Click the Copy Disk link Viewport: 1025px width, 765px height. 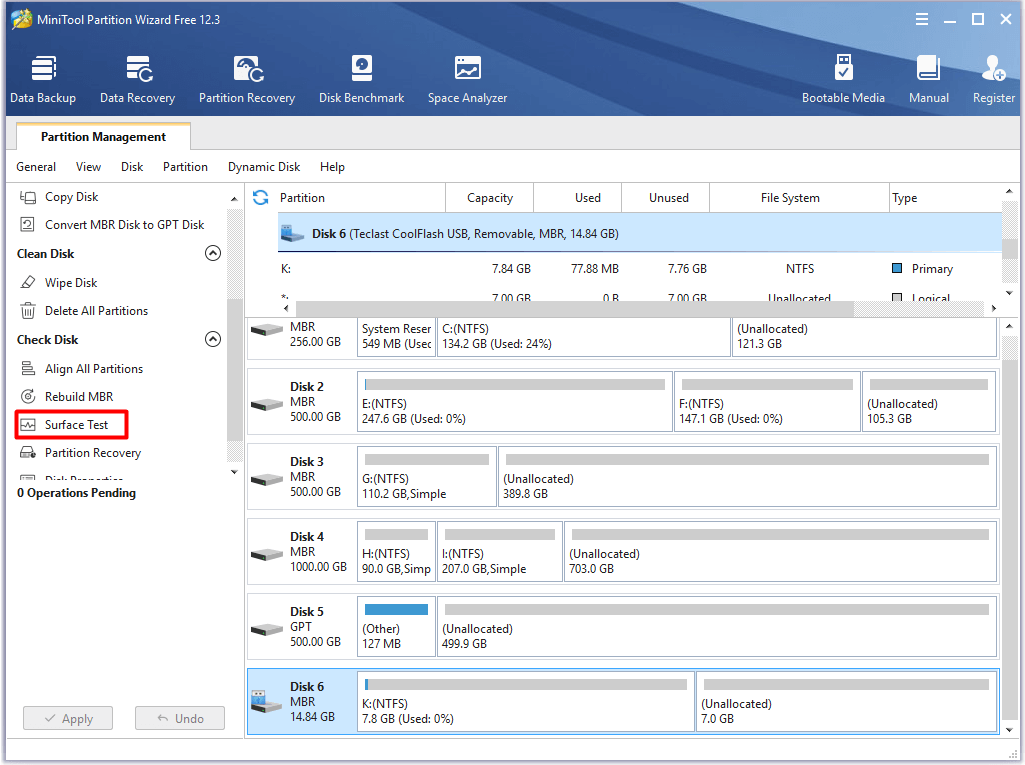click(x=72, y=197)
